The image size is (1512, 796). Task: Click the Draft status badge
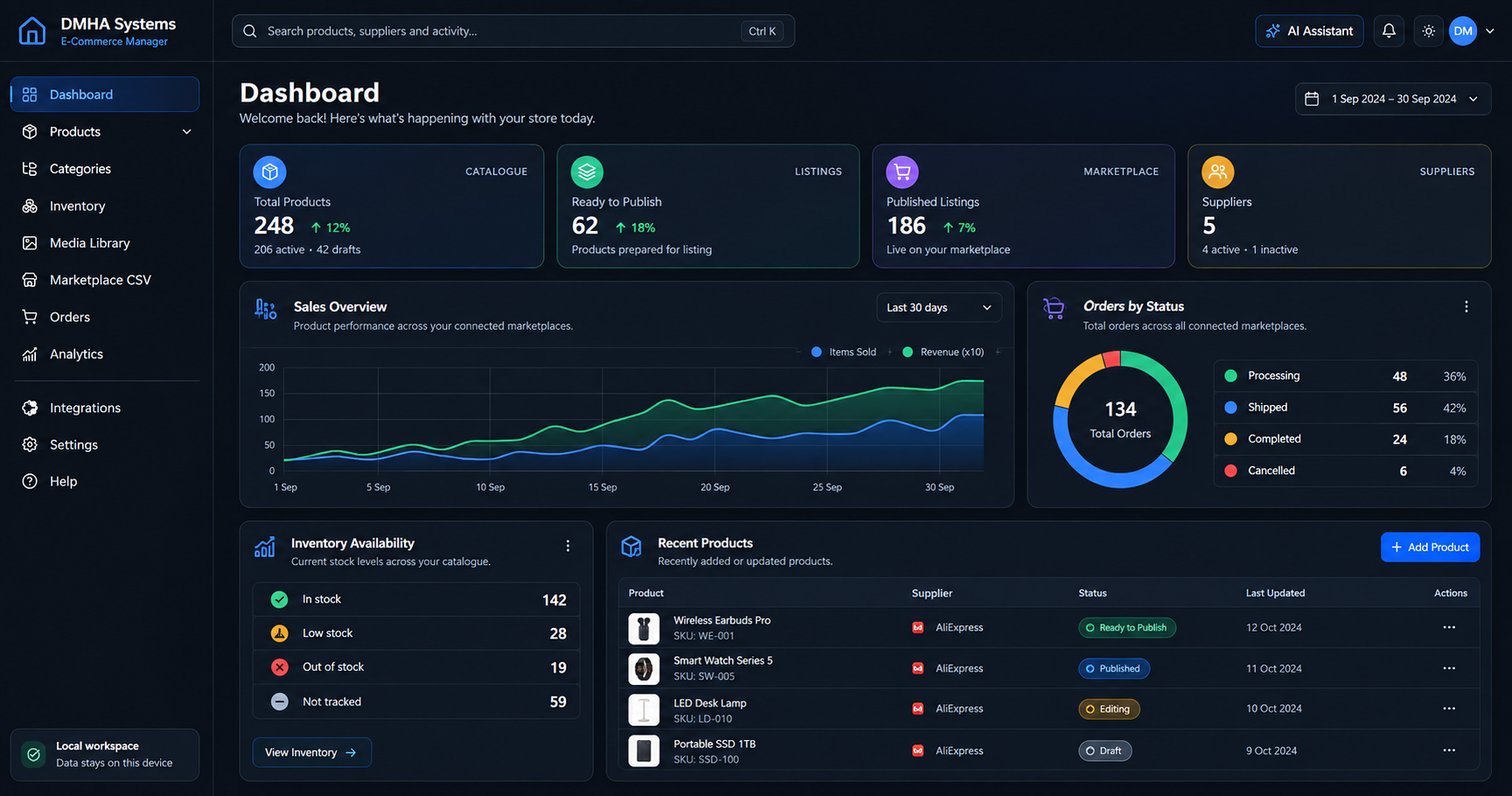(1105, 751)
